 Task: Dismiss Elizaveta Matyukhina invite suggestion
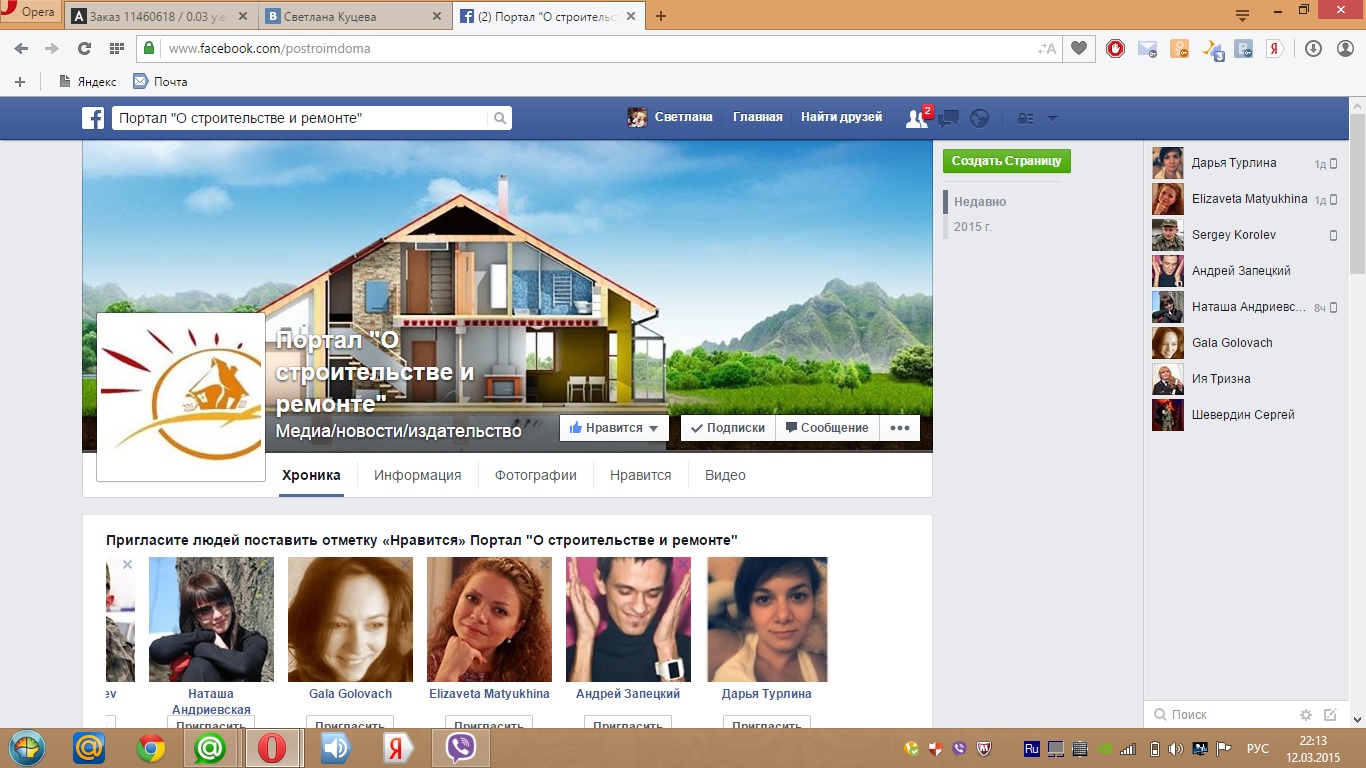point(544,565)
